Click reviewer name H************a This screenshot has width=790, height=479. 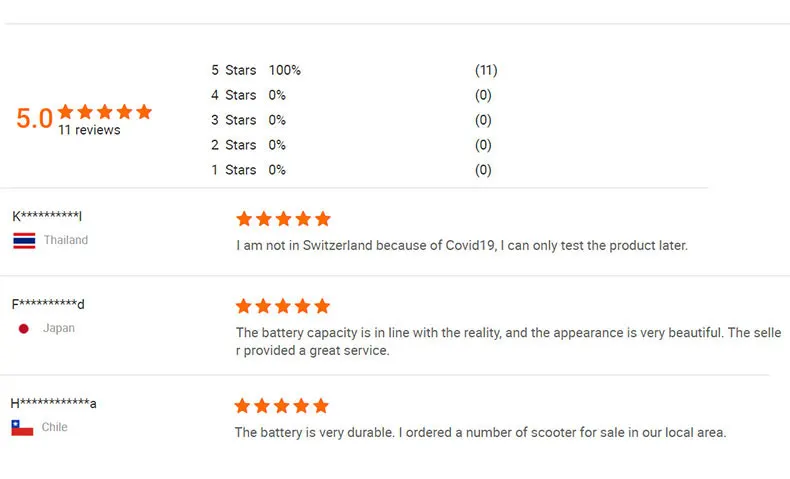coord(54,404)
